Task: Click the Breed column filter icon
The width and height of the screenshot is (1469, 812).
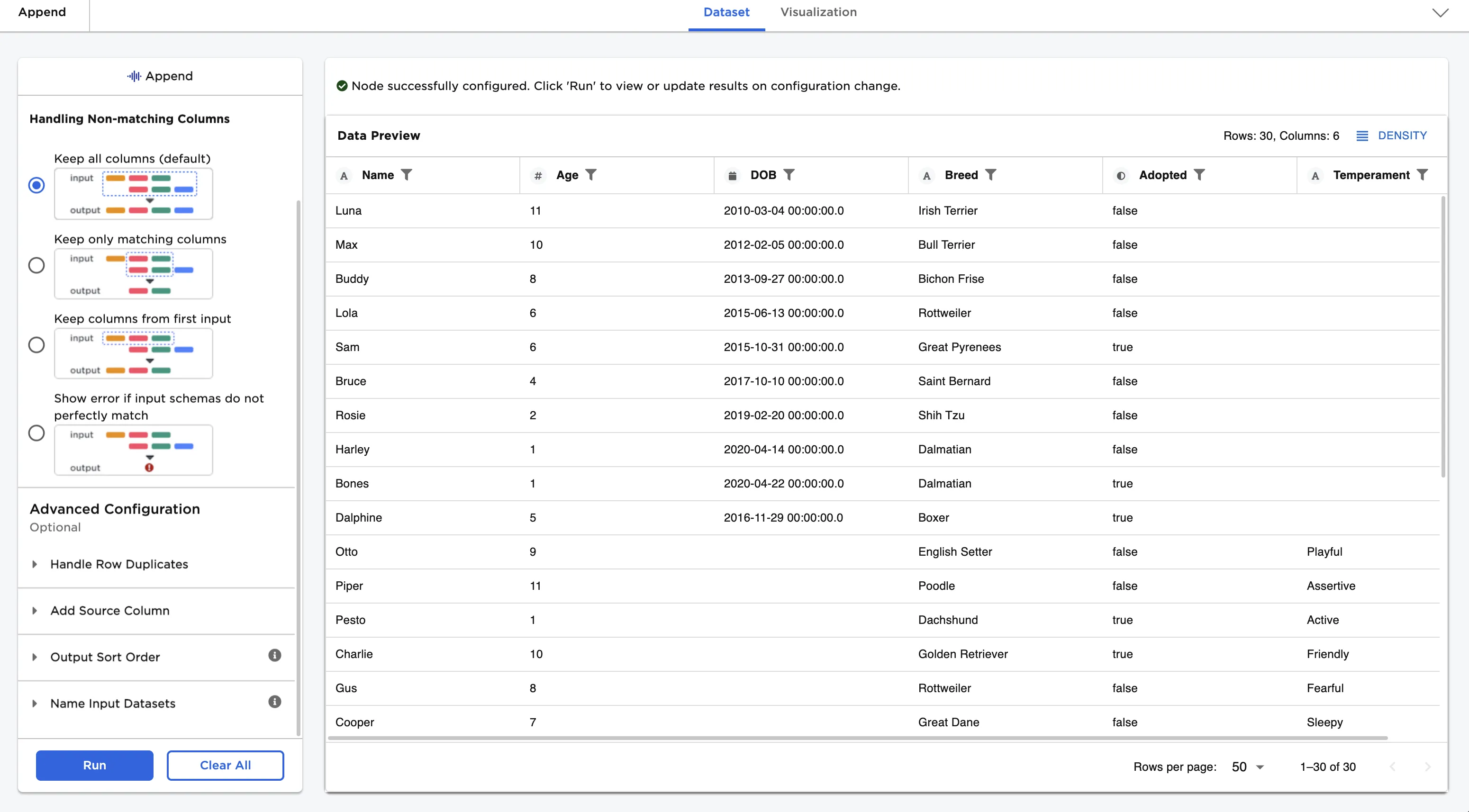Action: [x=990, y=175]
